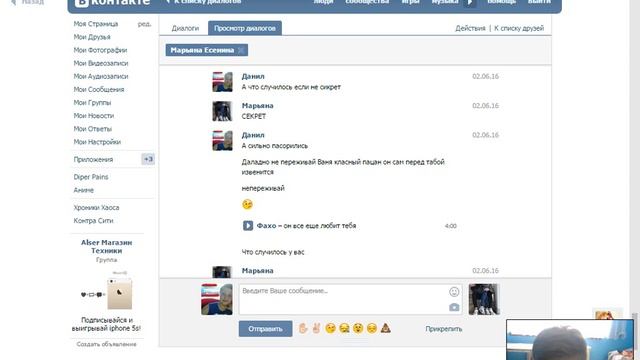Open Помощь in the header
Viewport: 640px width, 360px height.
tap(501, 2)
